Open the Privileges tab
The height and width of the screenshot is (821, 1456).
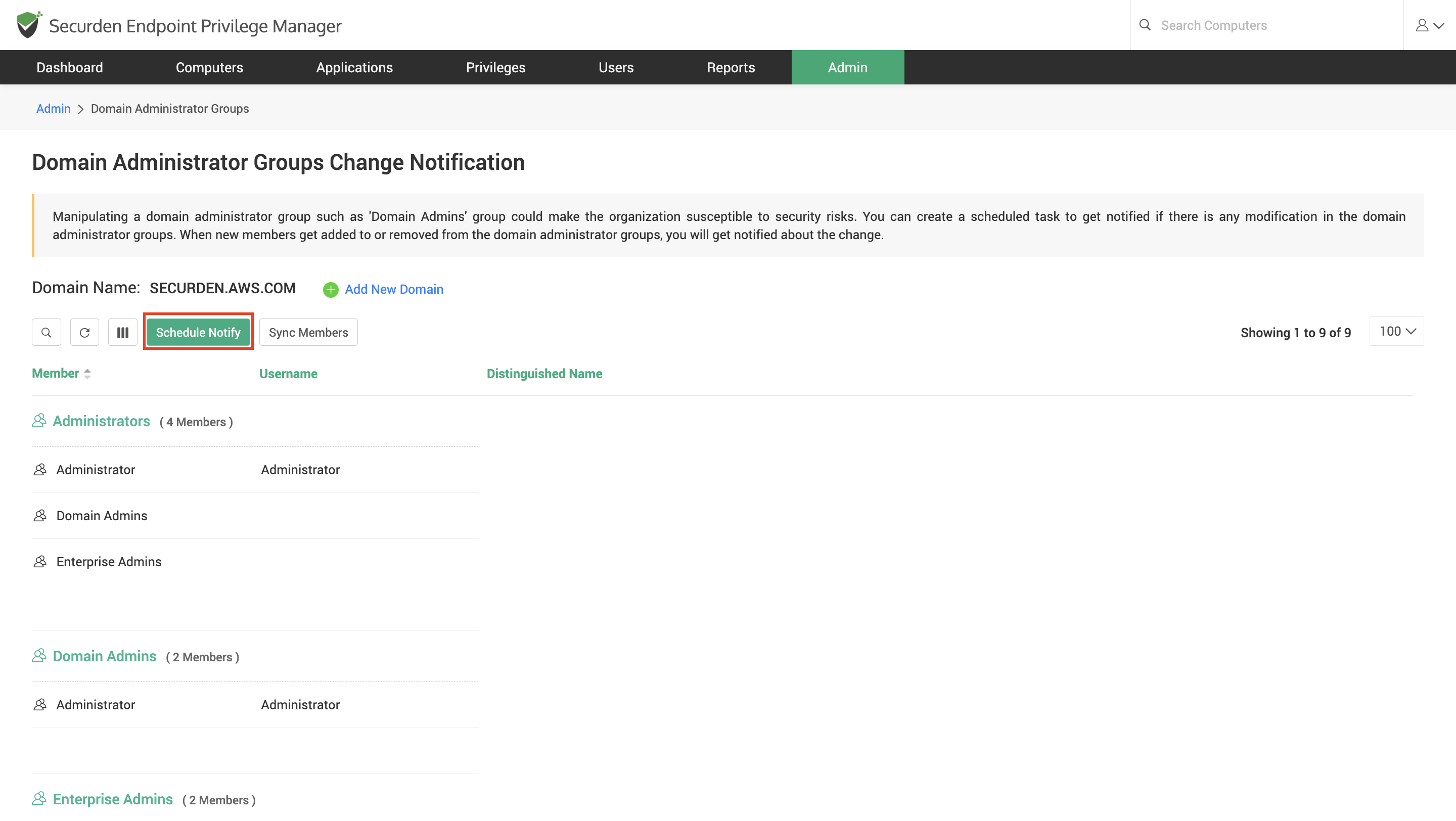click(495, 67)
